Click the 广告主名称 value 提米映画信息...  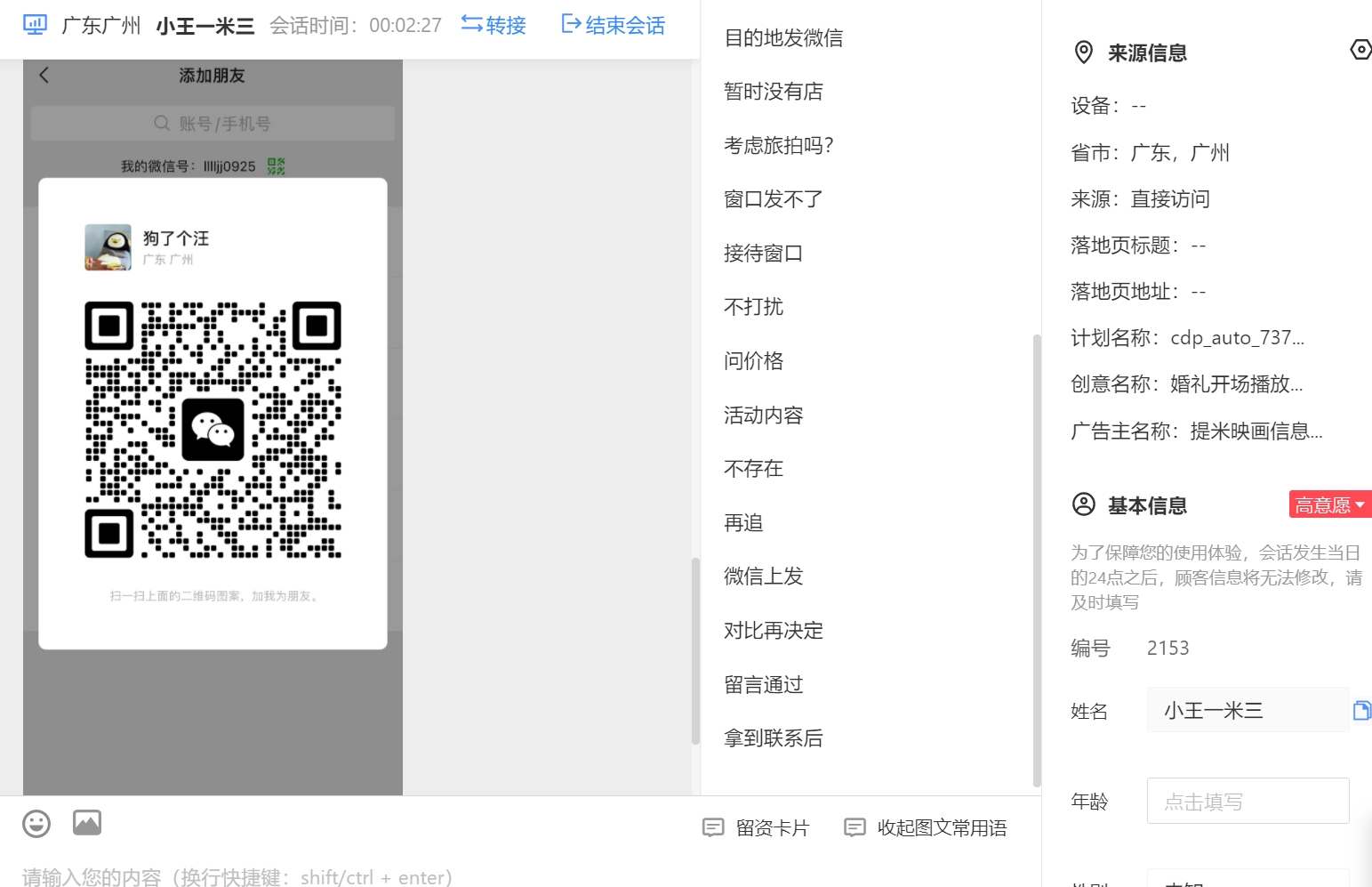(x=1256, y=431)
